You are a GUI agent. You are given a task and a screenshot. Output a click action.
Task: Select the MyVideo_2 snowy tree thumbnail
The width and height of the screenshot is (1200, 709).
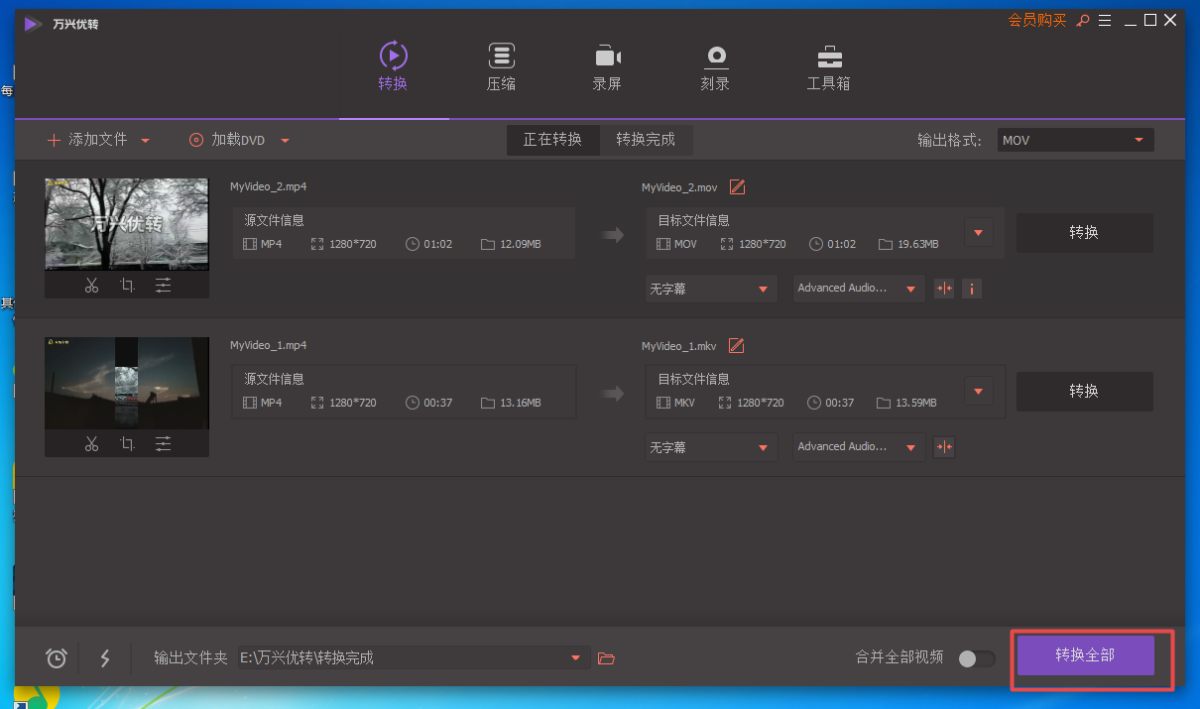pyautogui.click(x=127, y=224)
